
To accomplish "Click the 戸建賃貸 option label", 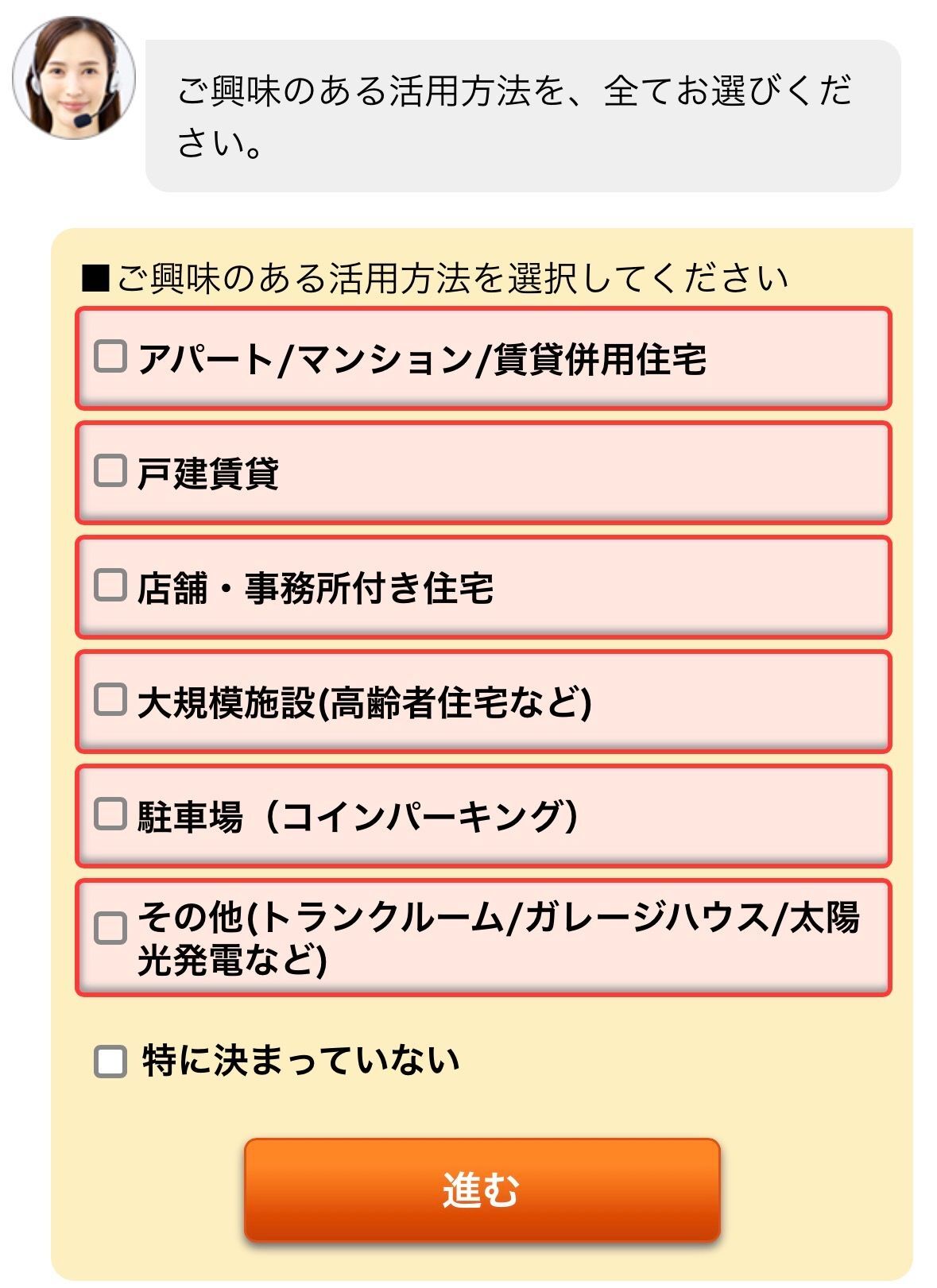I will point(208,474).
